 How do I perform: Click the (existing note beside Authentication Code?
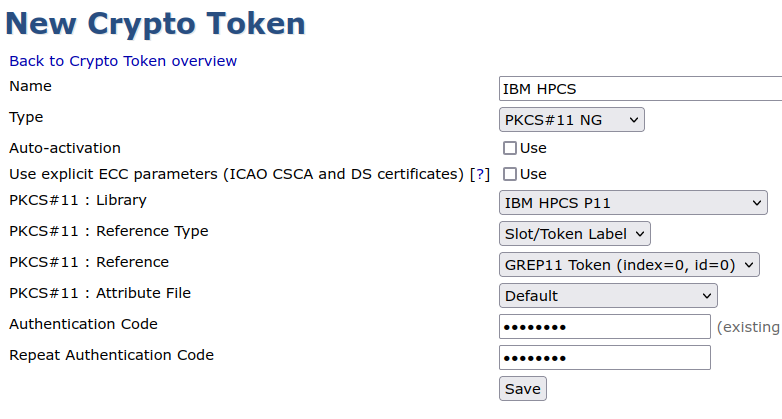pyautogui.click(x=748, y=327)
